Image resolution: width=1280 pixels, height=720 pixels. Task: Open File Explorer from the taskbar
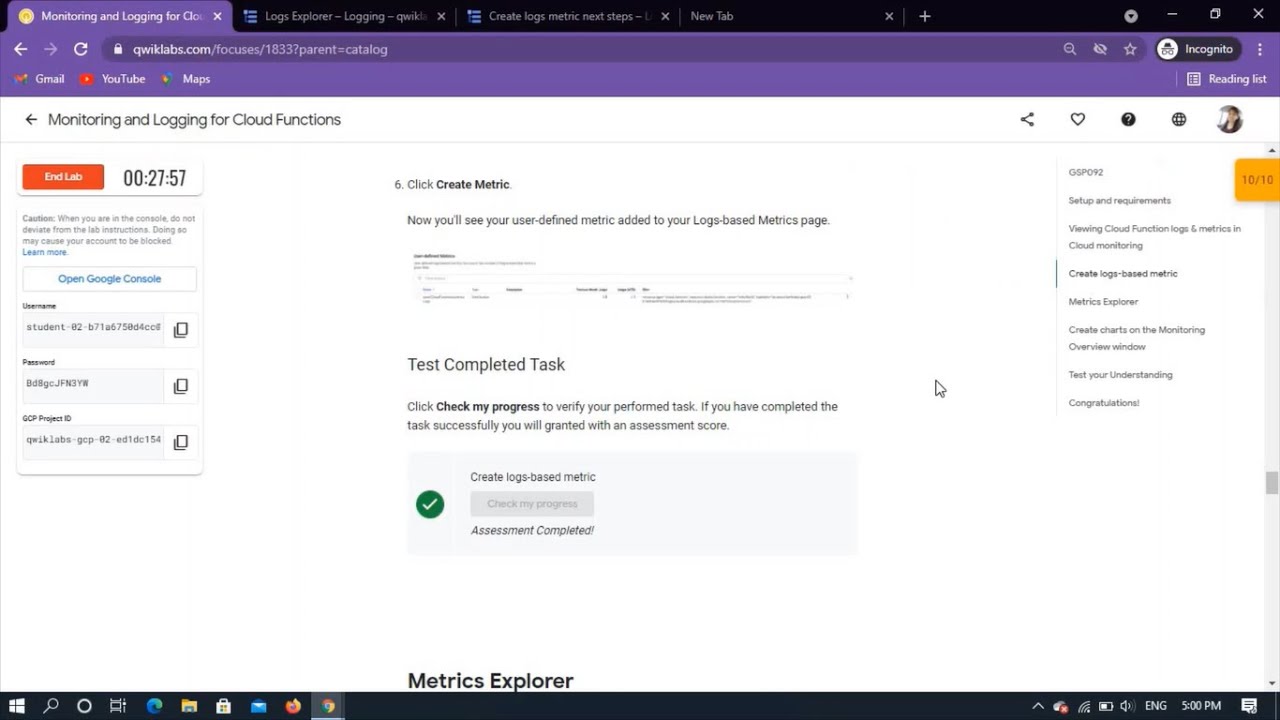(189, 706)
